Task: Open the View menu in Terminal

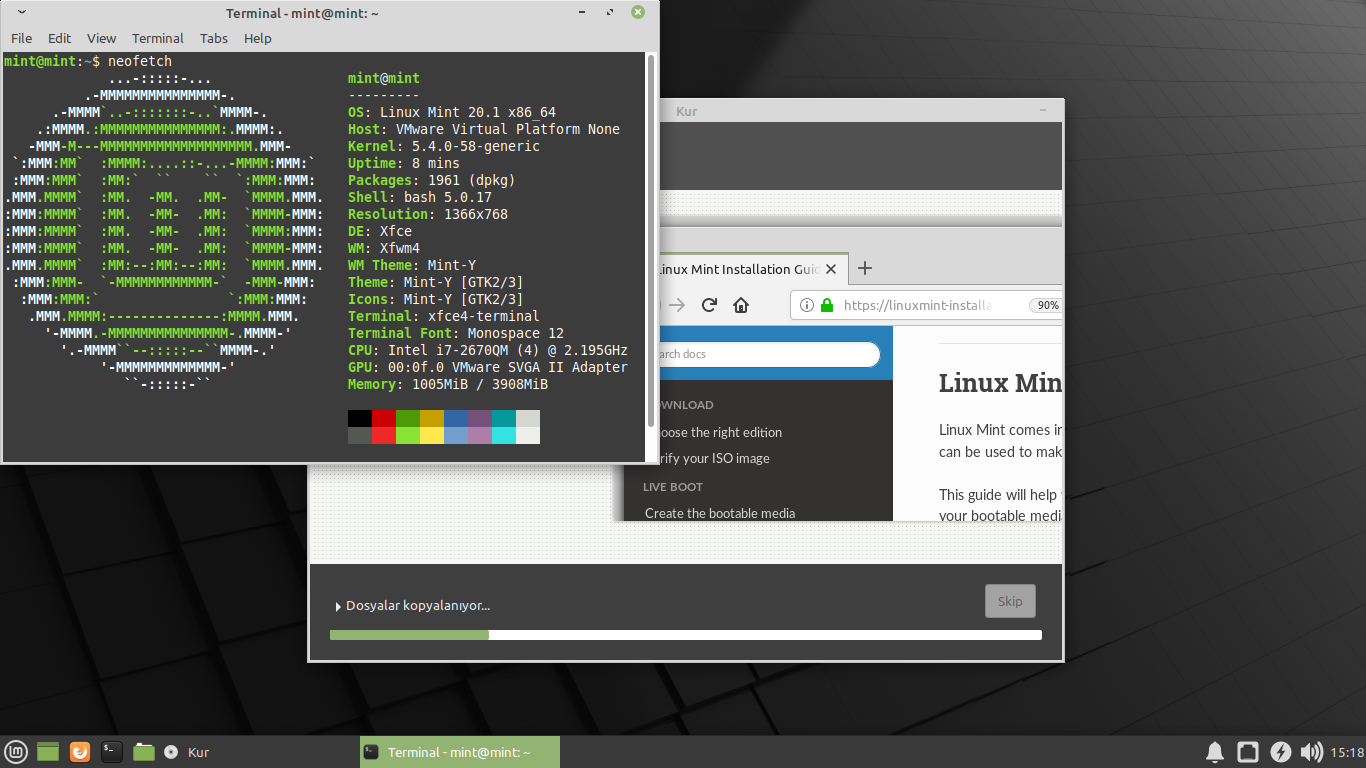Action: (101, 38)
